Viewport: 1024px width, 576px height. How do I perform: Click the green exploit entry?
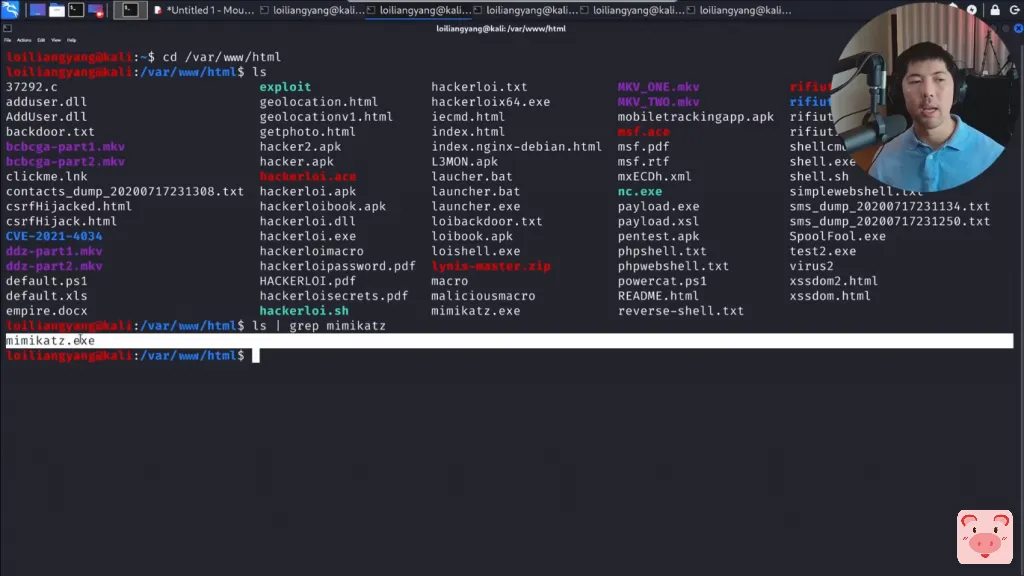click(285, 87)
